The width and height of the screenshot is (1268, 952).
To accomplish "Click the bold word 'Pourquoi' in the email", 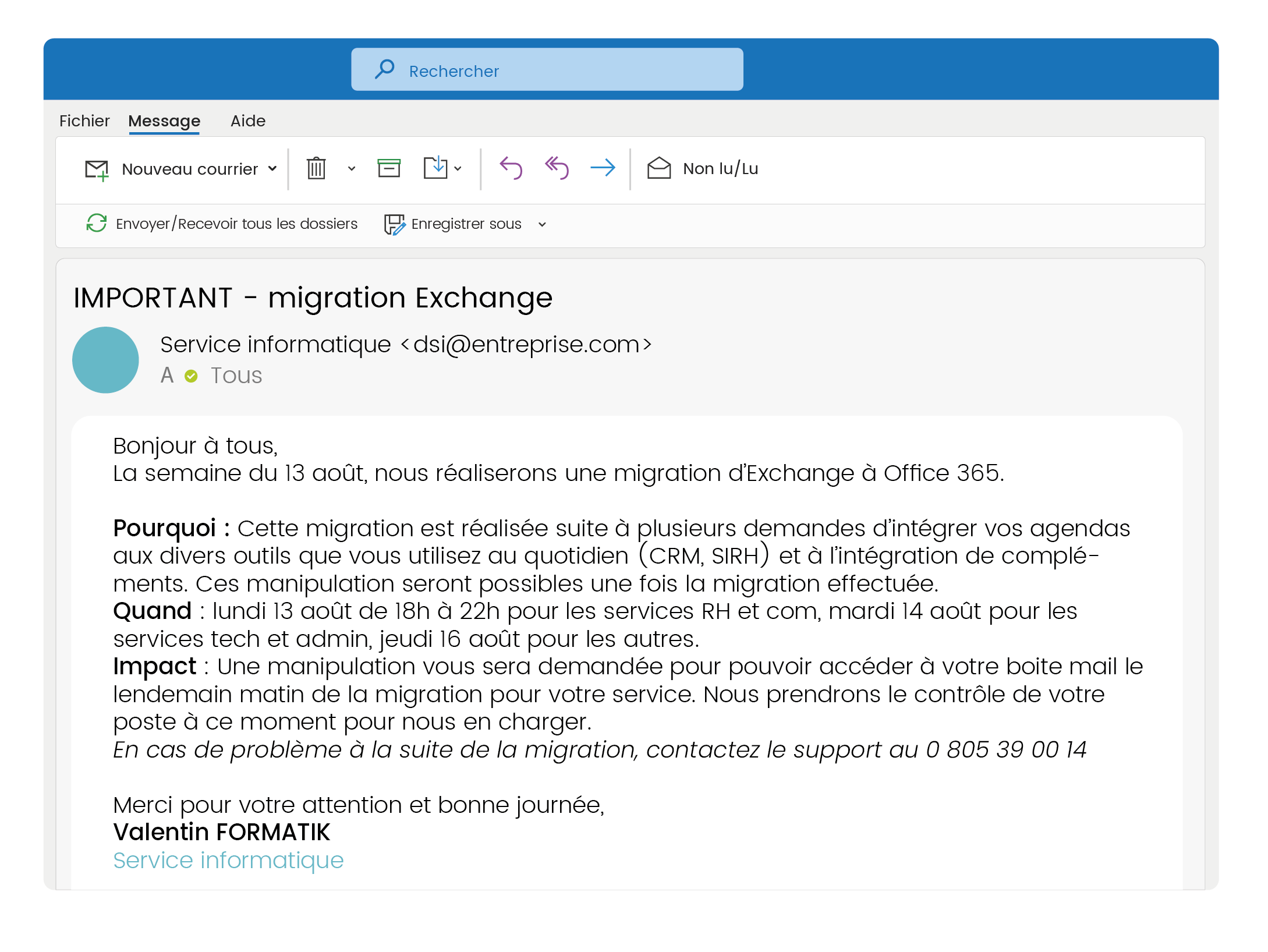I will coord(164,529).
